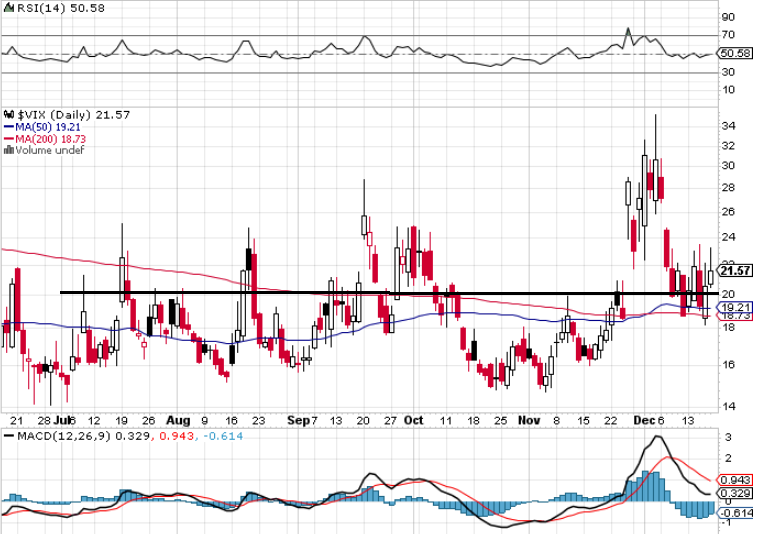Click the 10 level on RSI axis

click(x=728, y=90)
